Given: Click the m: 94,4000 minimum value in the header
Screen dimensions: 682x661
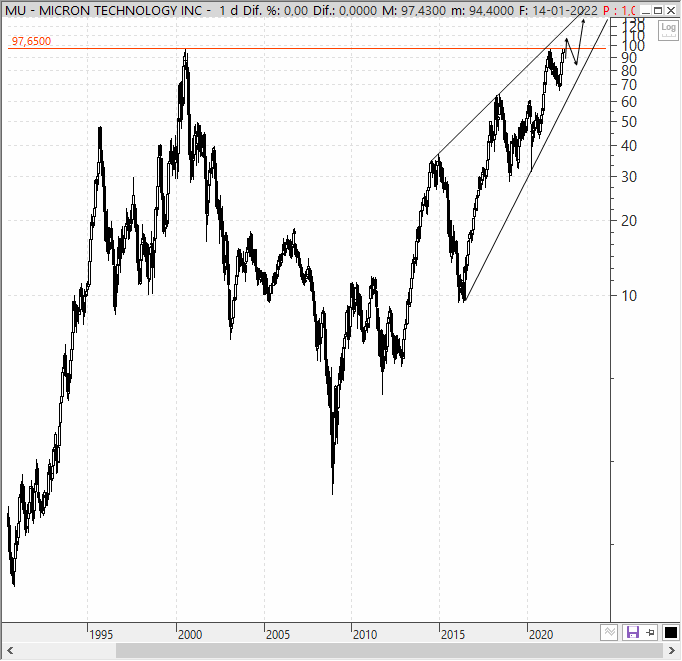Looking at the screenshot, I should coord(482,10).
